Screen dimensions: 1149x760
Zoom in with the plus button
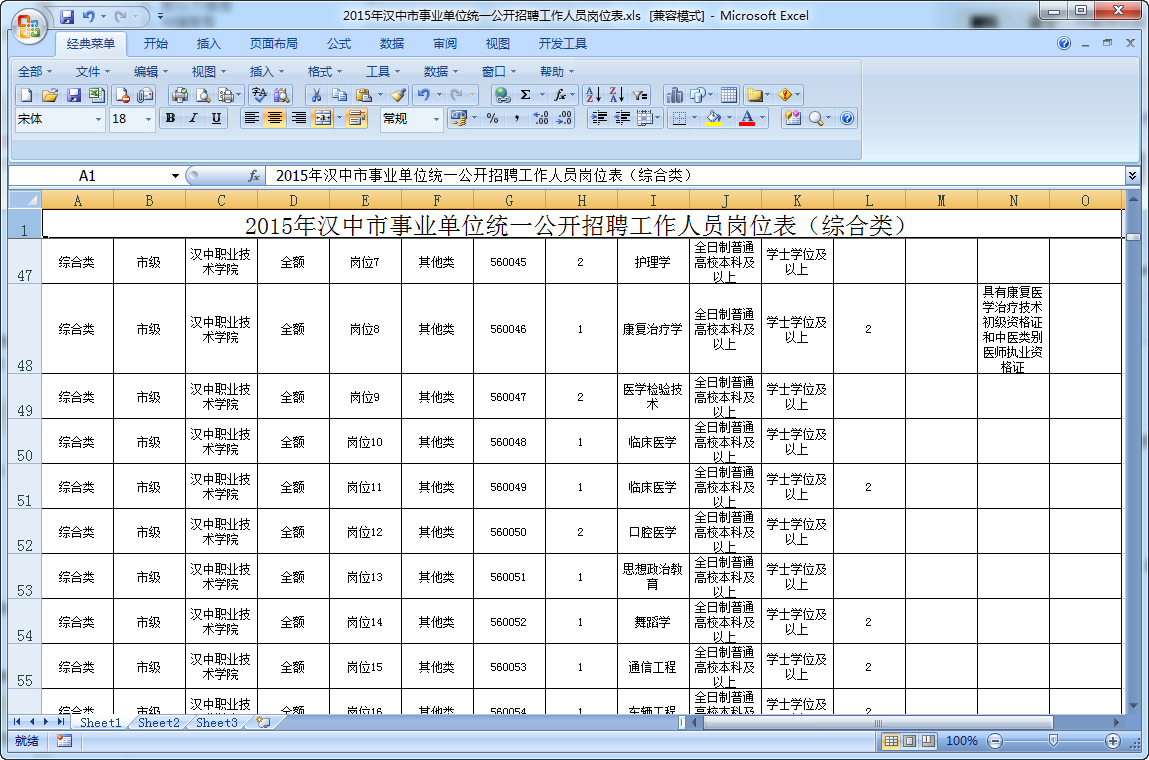(x=1112, y=741)
